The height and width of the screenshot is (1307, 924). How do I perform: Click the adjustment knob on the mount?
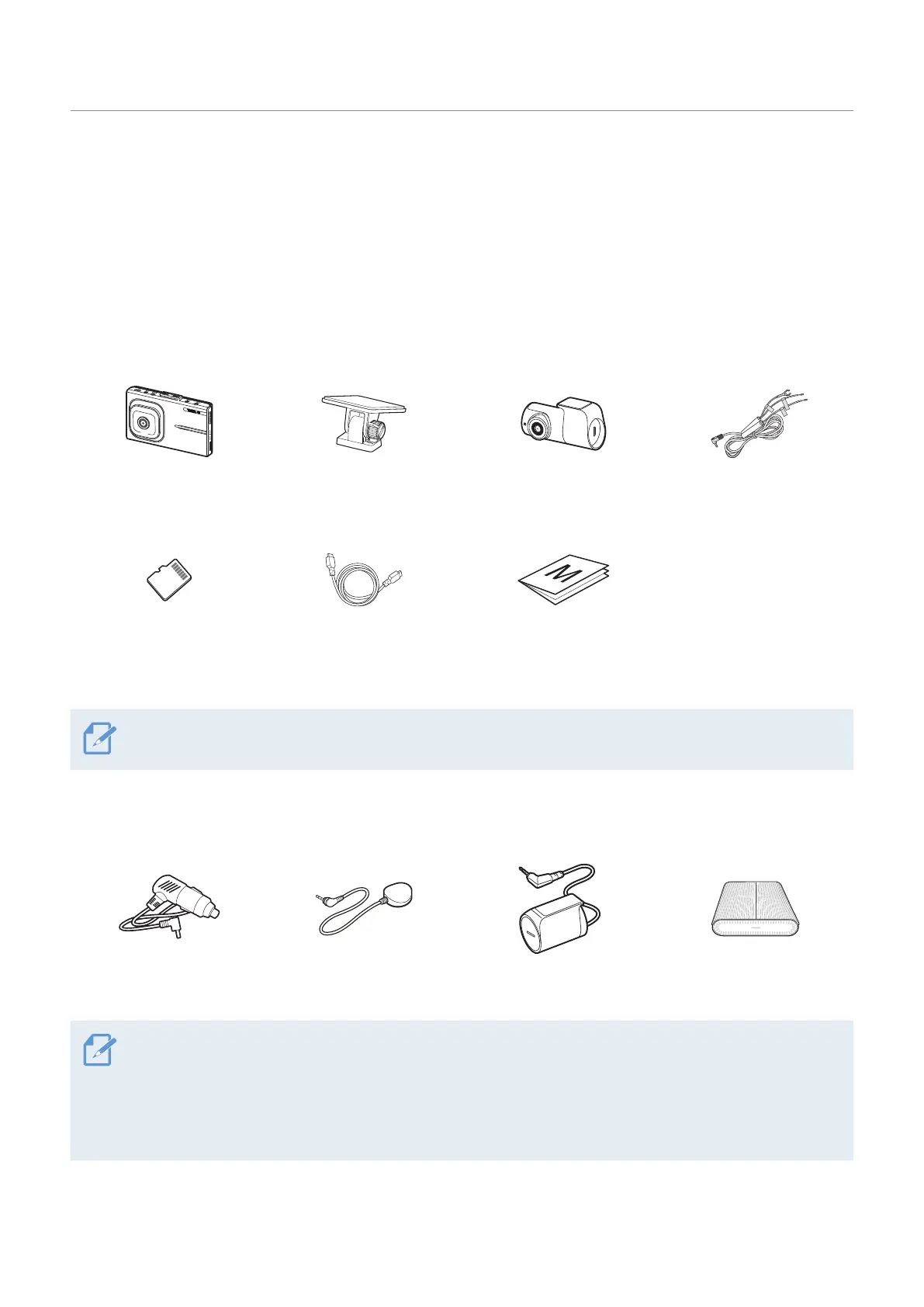pyautogui.click(x=378, y=430)
